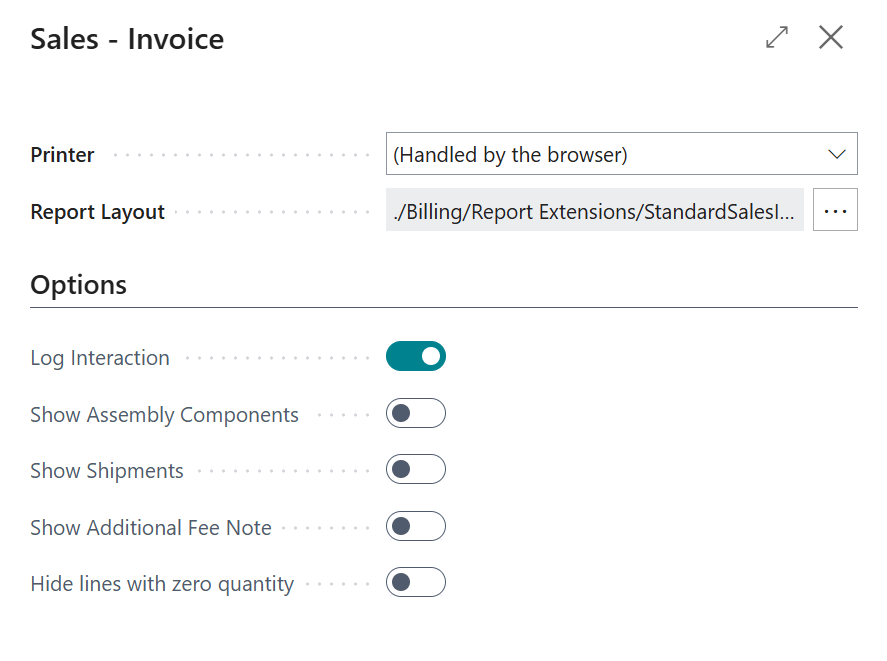Click the Report Layout ellipsis button

(835, 211)
